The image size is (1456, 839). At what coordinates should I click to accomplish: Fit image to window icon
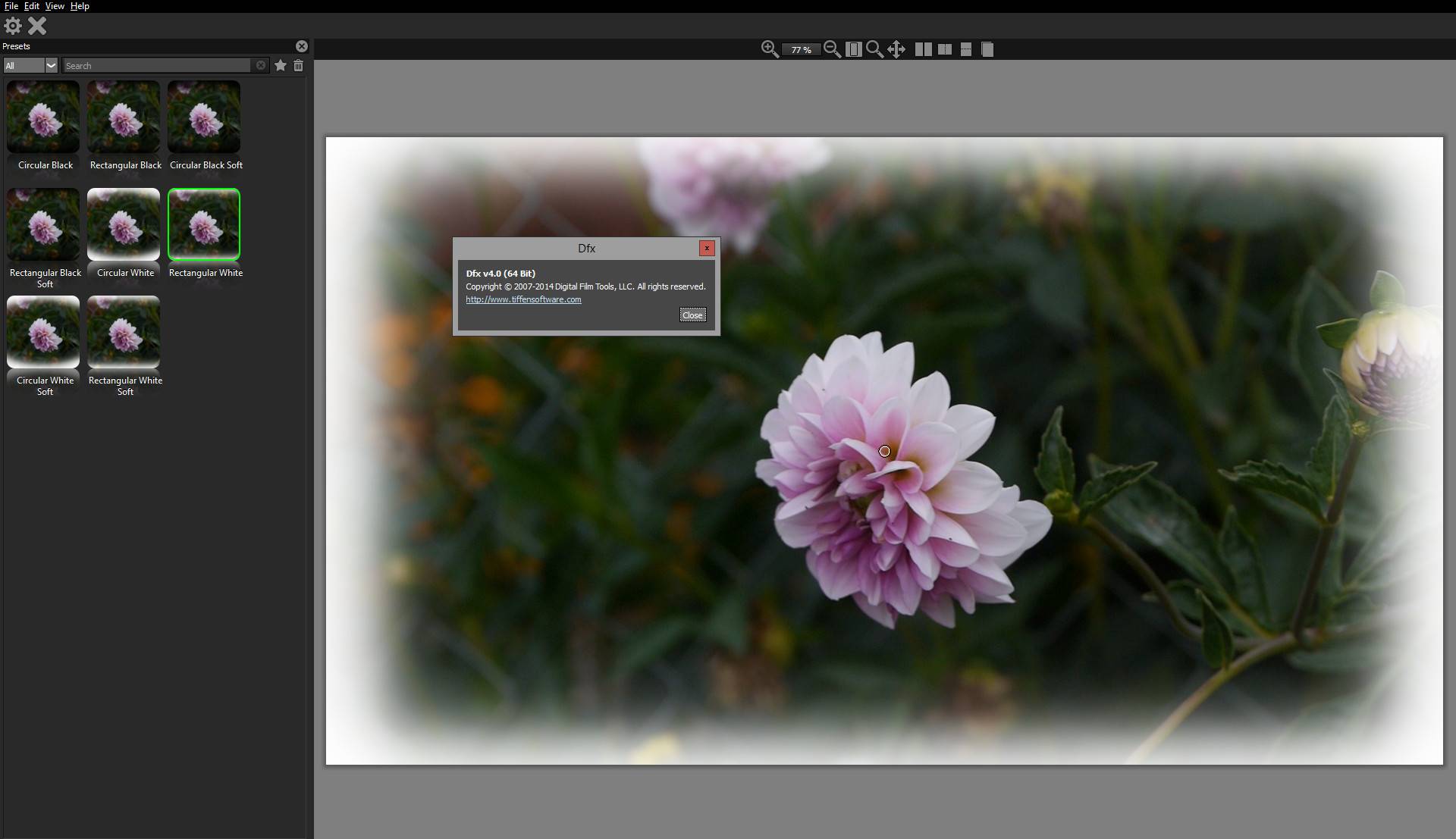[x=853, y=49]
